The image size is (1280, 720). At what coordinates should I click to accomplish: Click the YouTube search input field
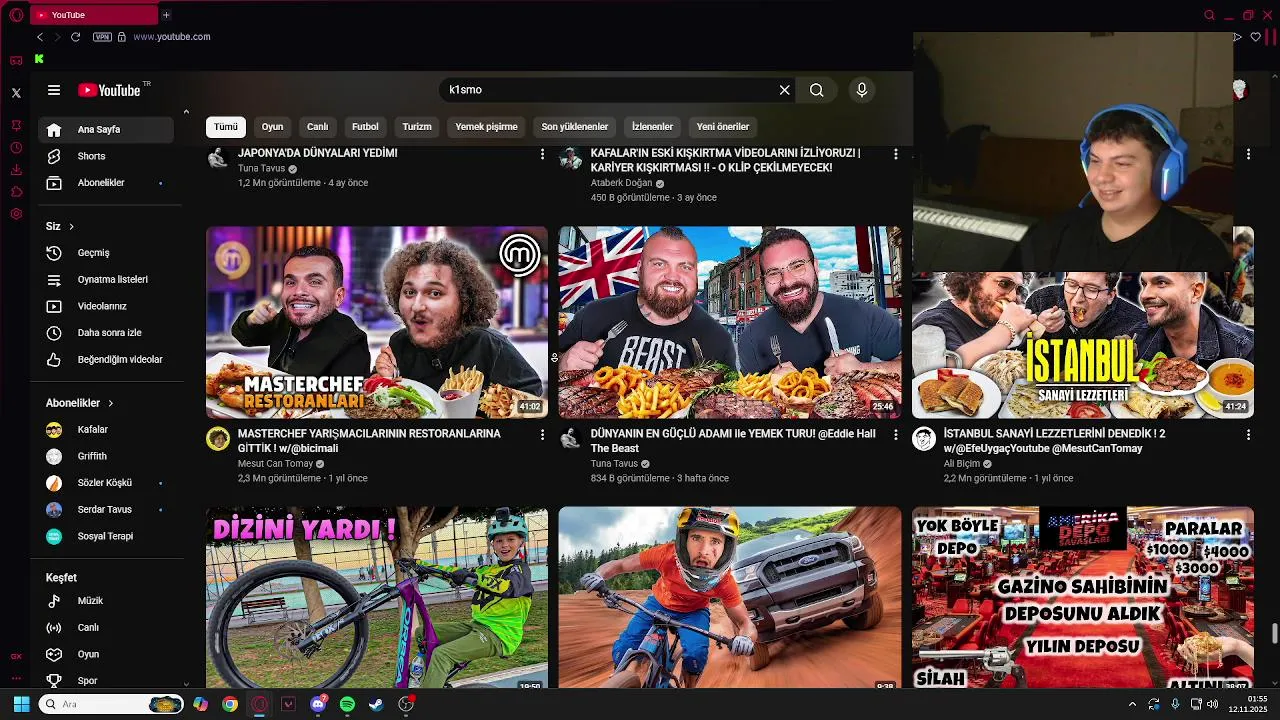610,90
